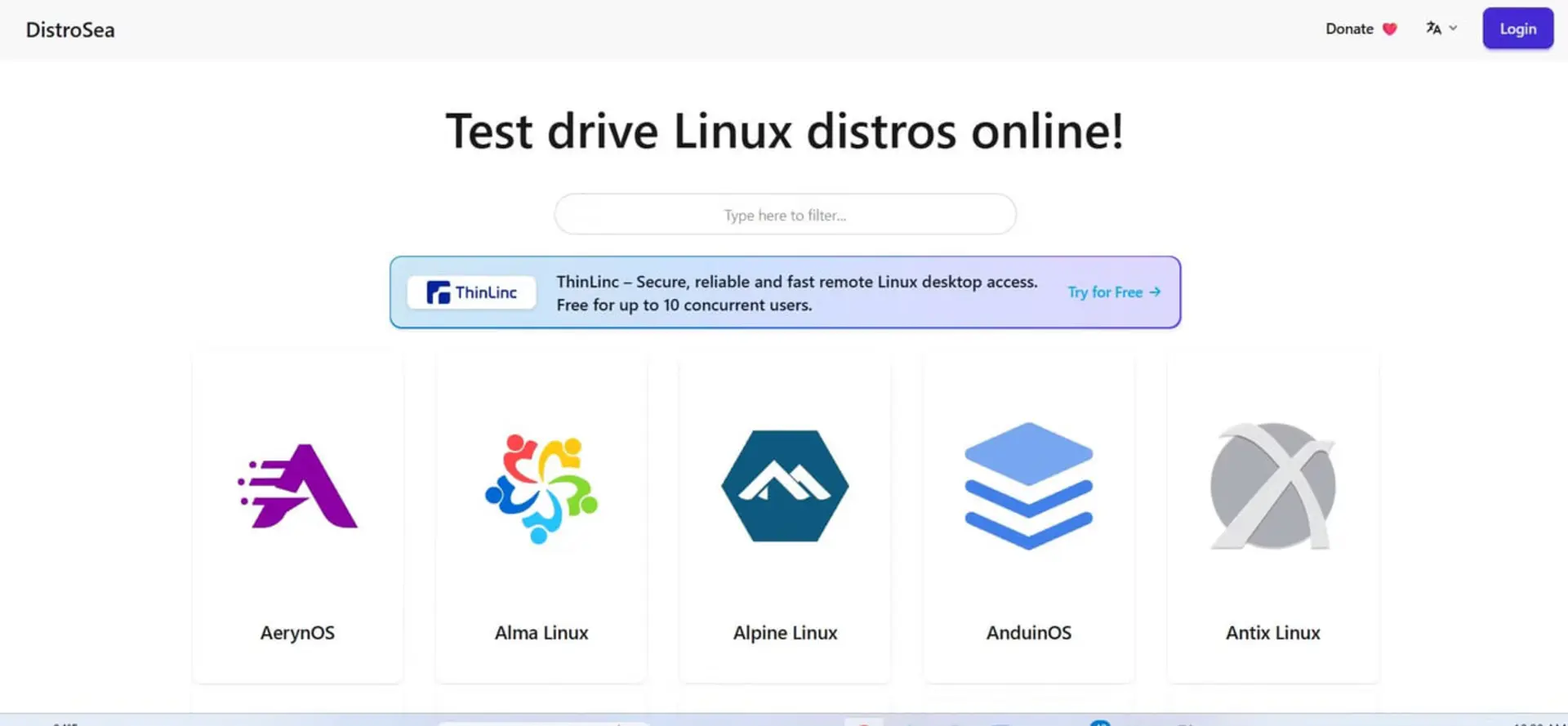The height and width of the screenshot is (726, 1568).
Task: Click the AnduinOS name label
Action: tap(1028, 633)
